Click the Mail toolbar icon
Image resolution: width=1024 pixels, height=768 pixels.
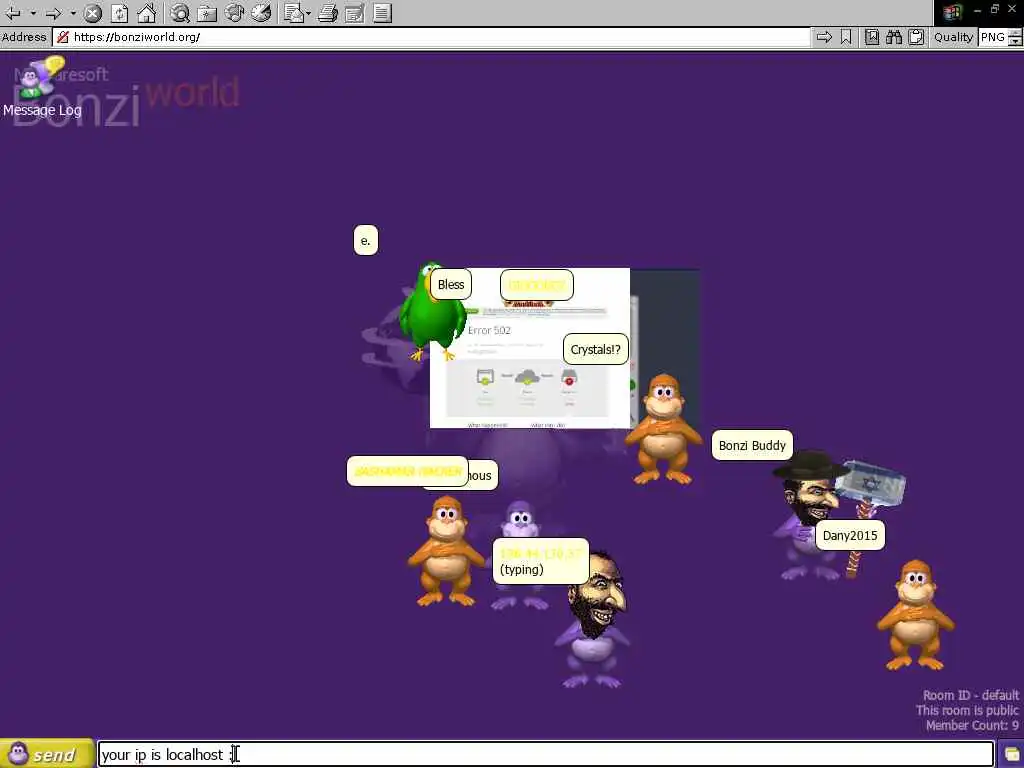pos(294,13)
